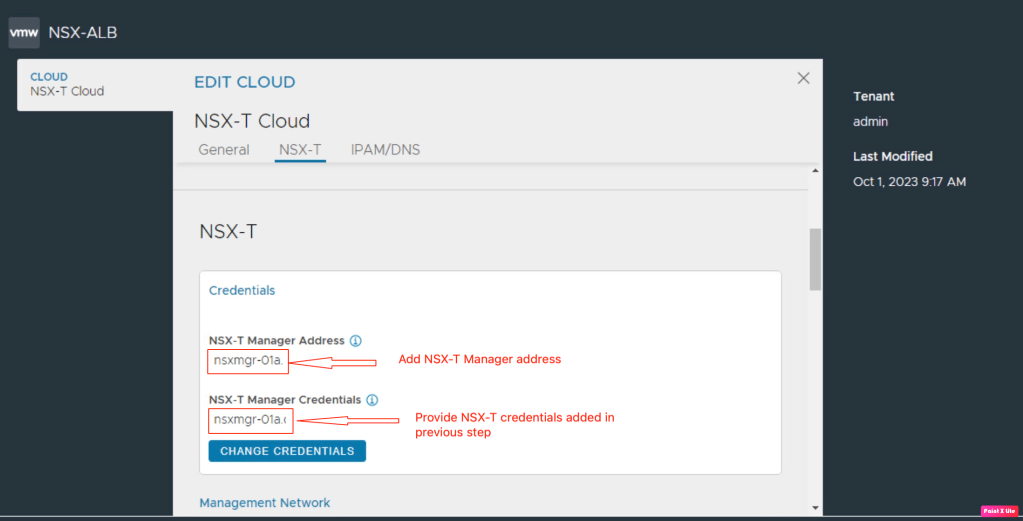Focus the NSX-T Manager Address field
The width and height of the screenshot is (1023, 521).
[249, 361]
